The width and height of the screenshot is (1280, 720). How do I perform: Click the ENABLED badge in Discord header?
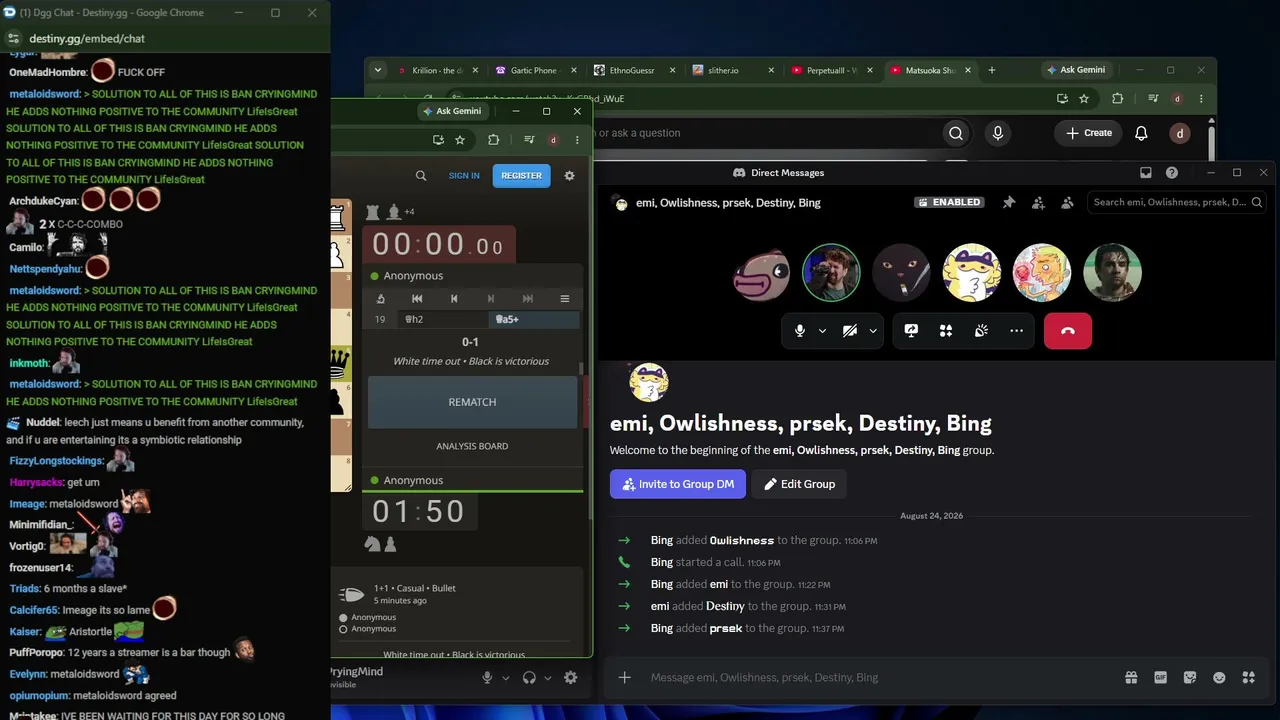click(x=949, y=202)
